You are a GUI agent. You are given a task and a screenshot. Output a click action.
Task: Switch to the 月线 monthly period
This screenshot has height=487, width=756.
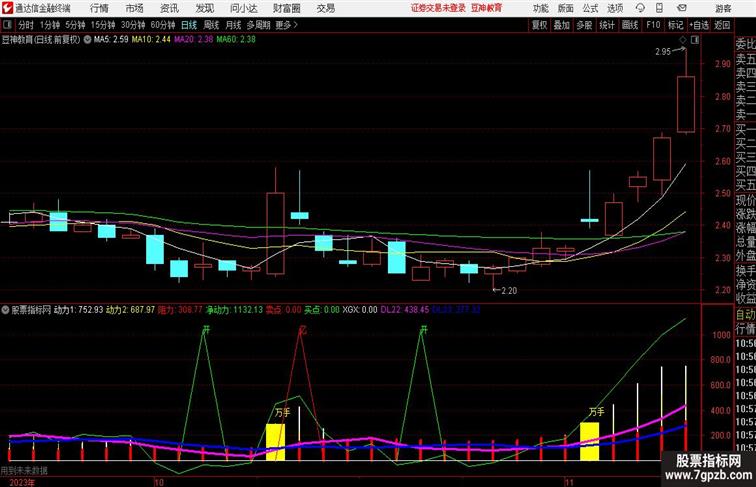233,25
